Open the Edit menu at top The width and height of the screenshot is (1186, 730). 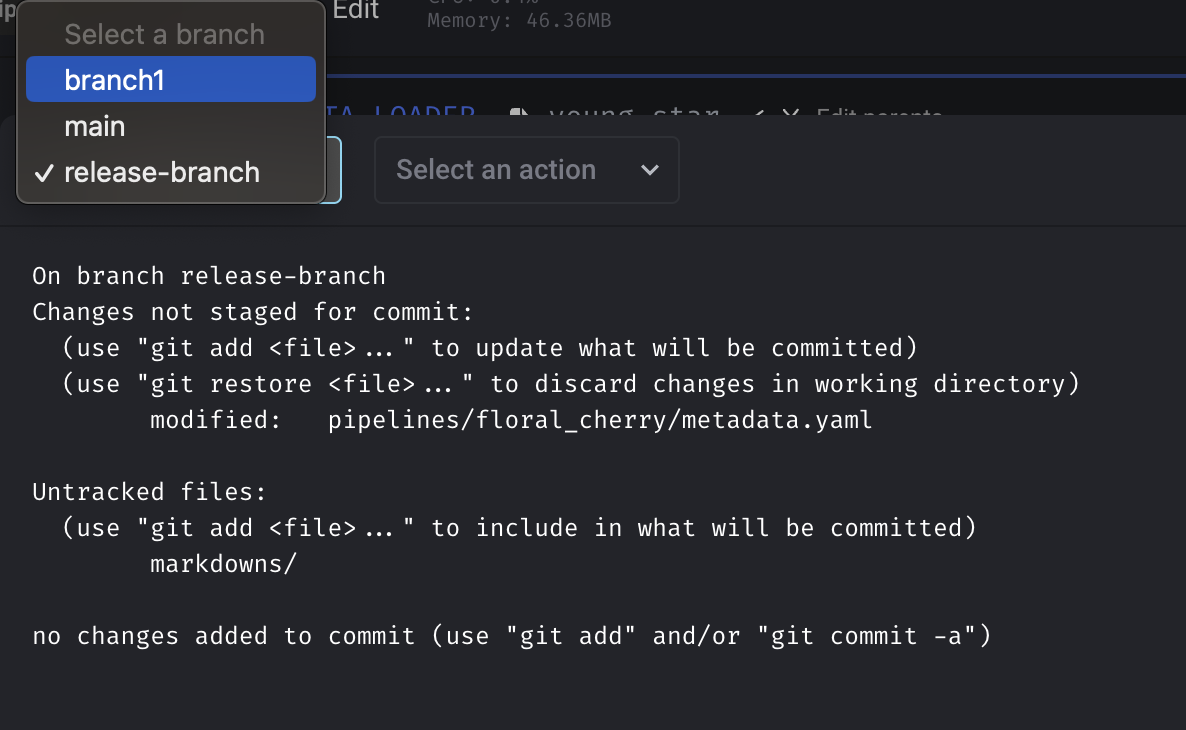(355, 11)
